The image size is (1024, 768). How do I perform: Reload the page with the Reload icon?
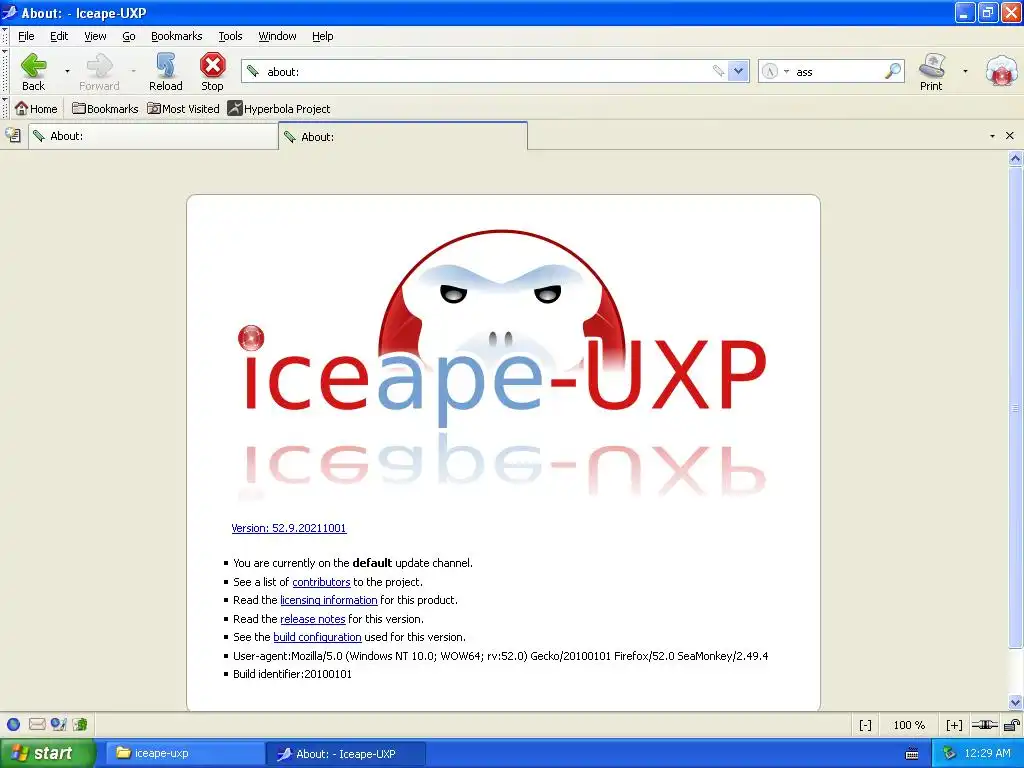click(165, 72)
